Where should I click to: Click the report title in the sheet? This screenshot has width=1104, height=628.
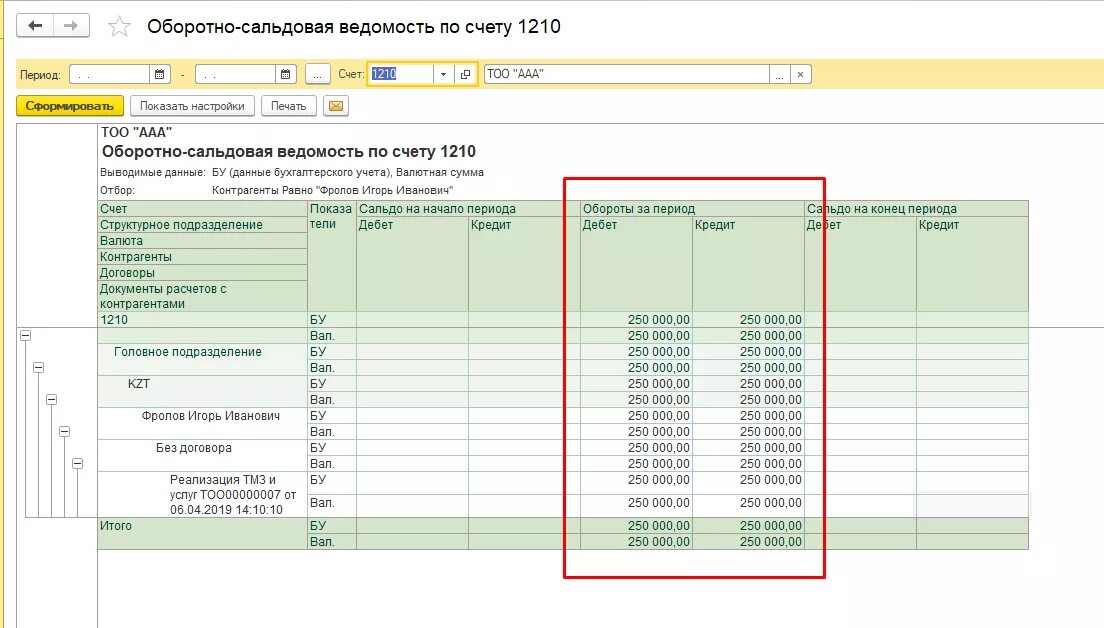pos(289,151)
